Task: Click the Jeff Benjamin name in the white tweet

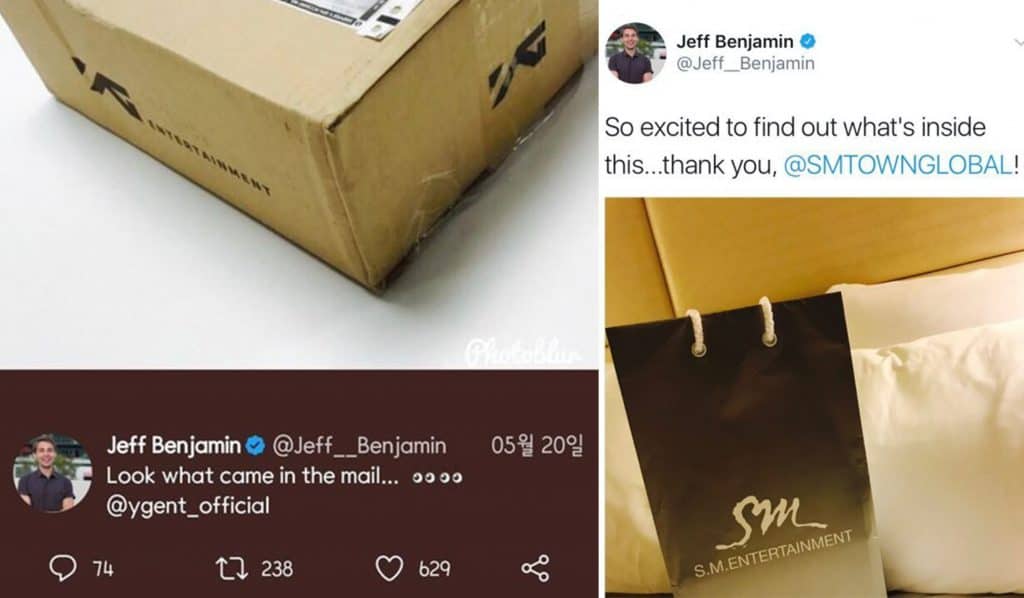Action: 735,42
